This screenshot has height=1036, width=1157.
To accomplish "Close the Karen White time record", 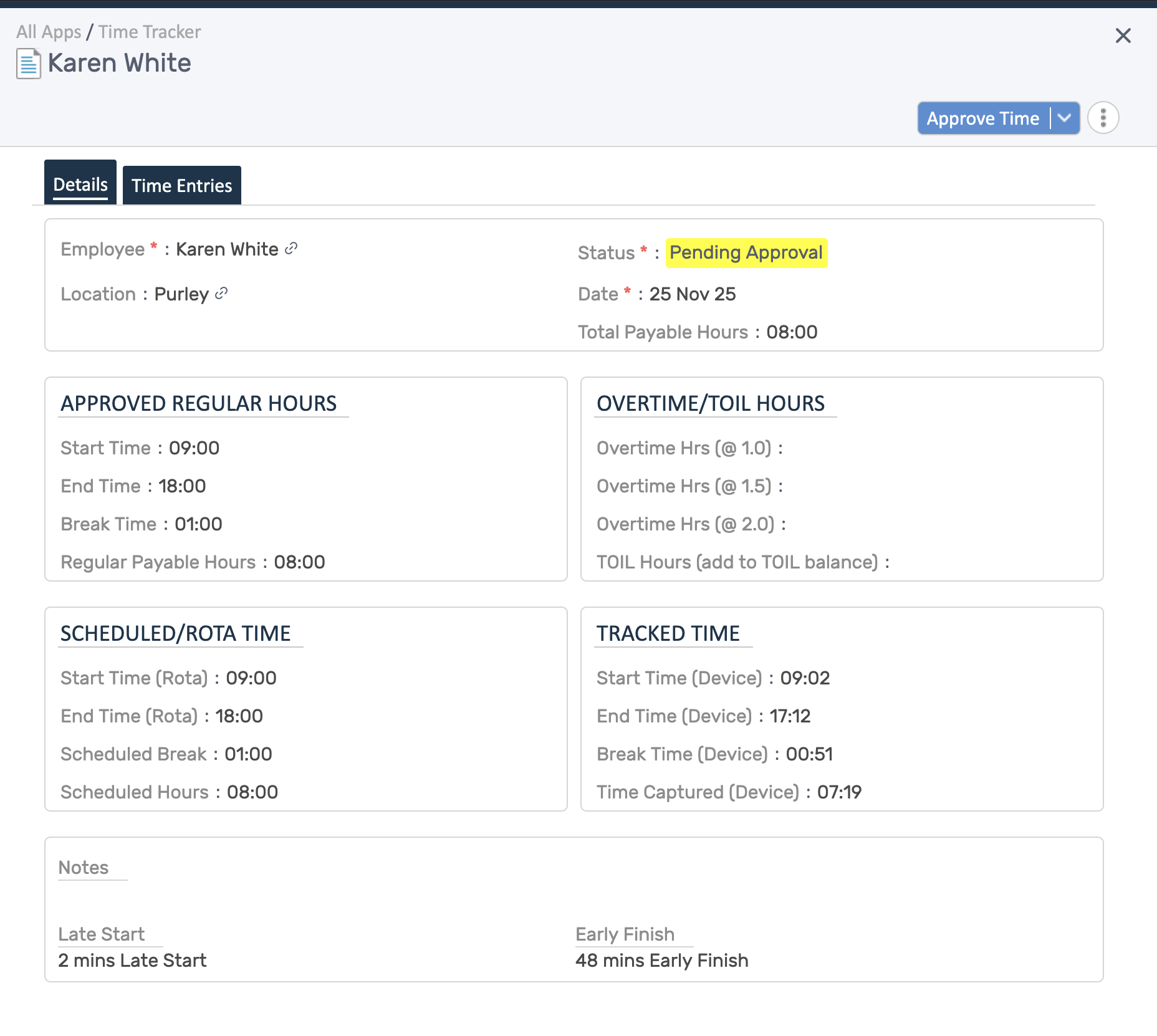I will 1123,36.
